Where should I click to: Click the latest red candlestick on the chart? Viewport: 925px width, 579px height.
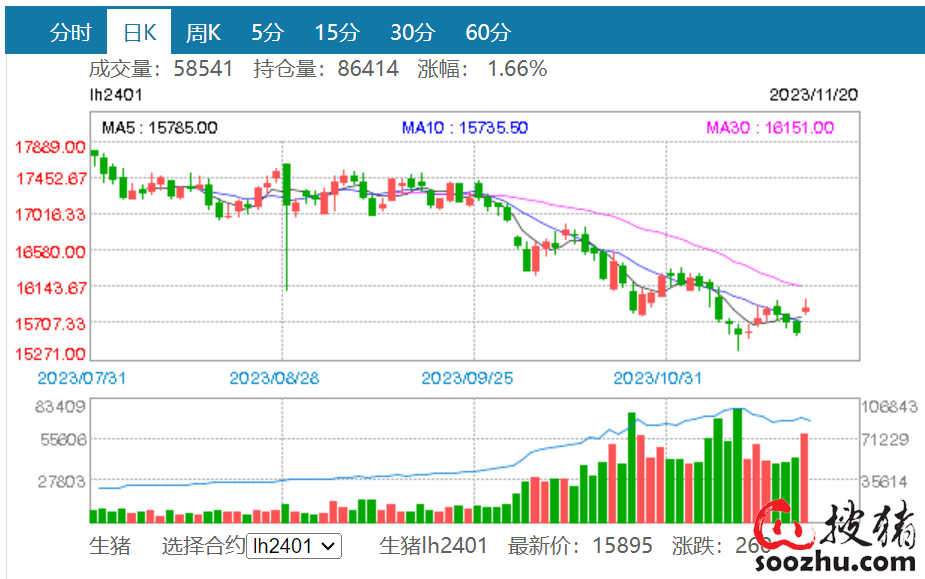pos(806,308)
